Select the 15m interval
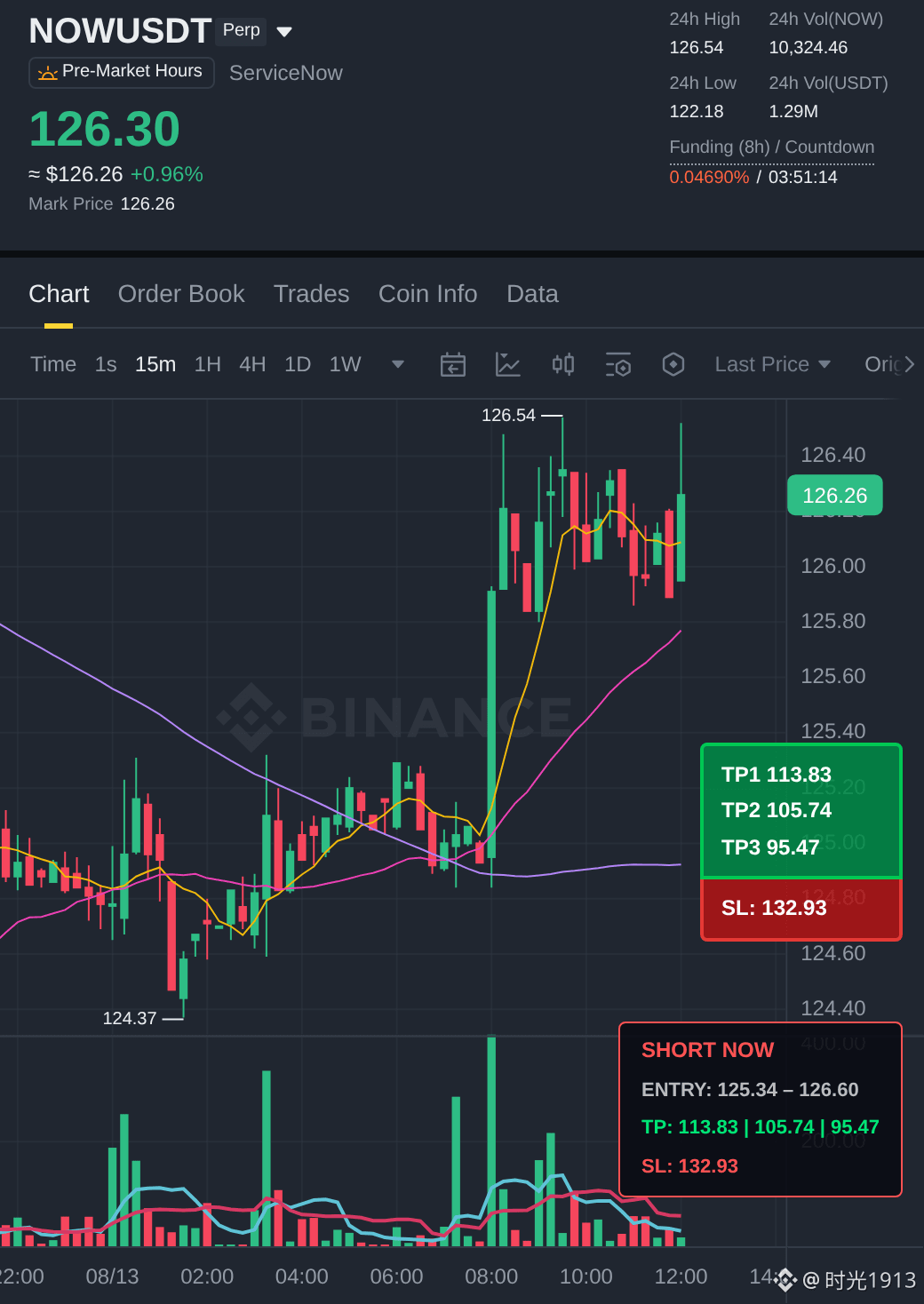The width and height of the screenshot is (924, 1304). coord(155,364)
